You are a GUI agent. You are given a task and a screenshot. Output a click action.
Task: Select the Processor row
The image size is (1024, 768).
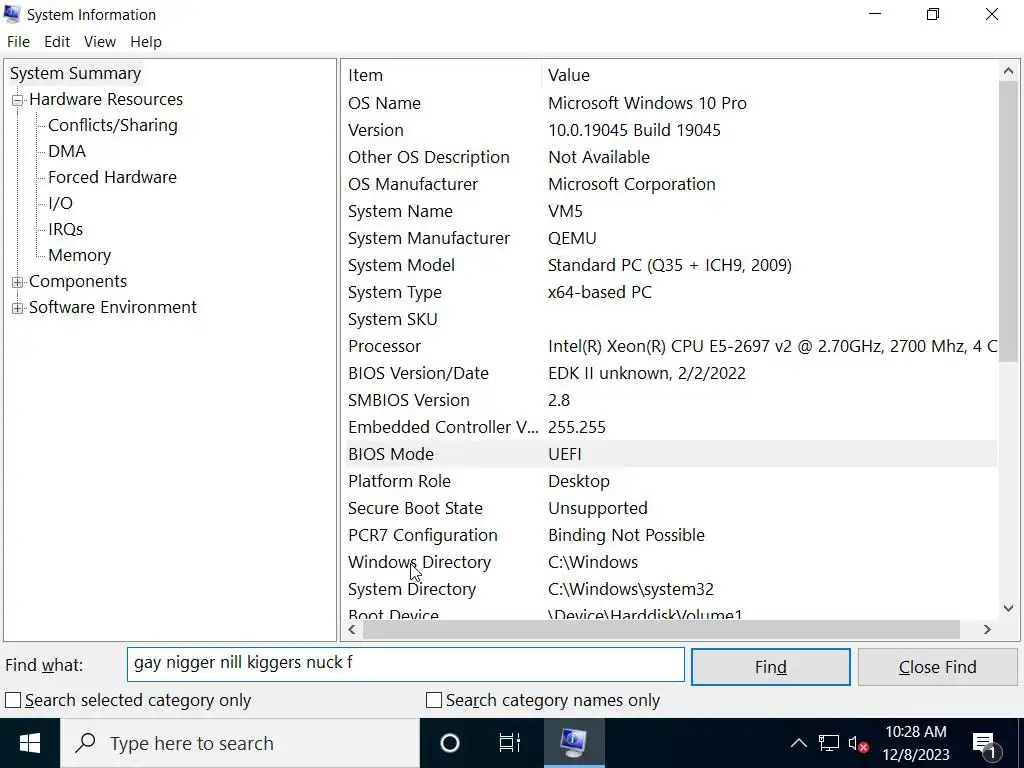(x=671, y=346)
